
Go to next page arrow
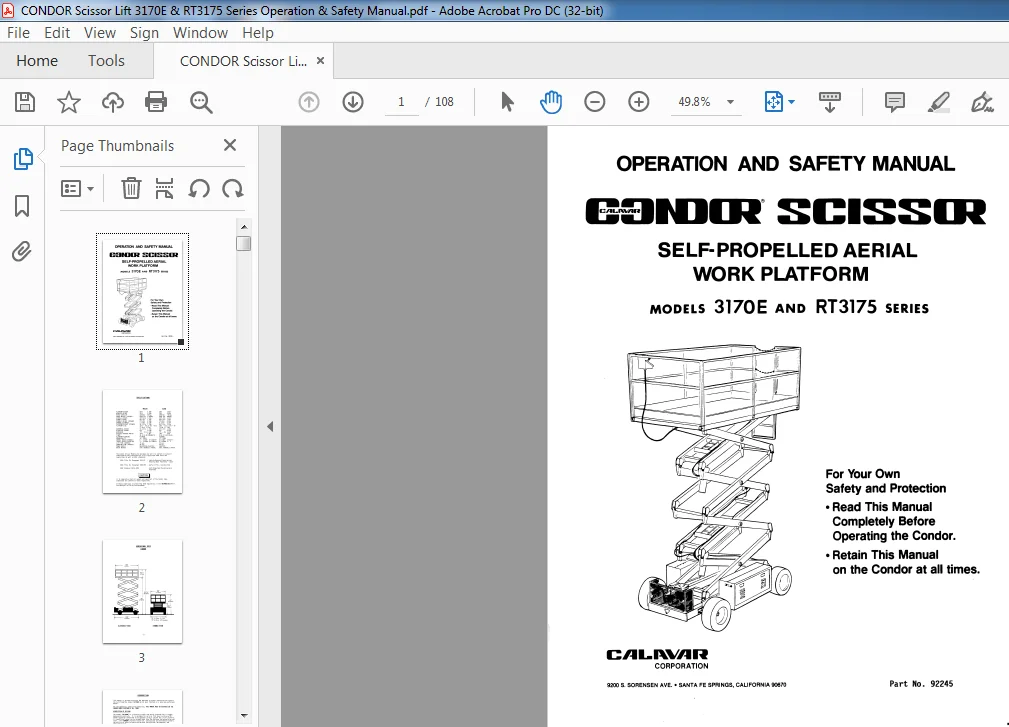(353, 102)
